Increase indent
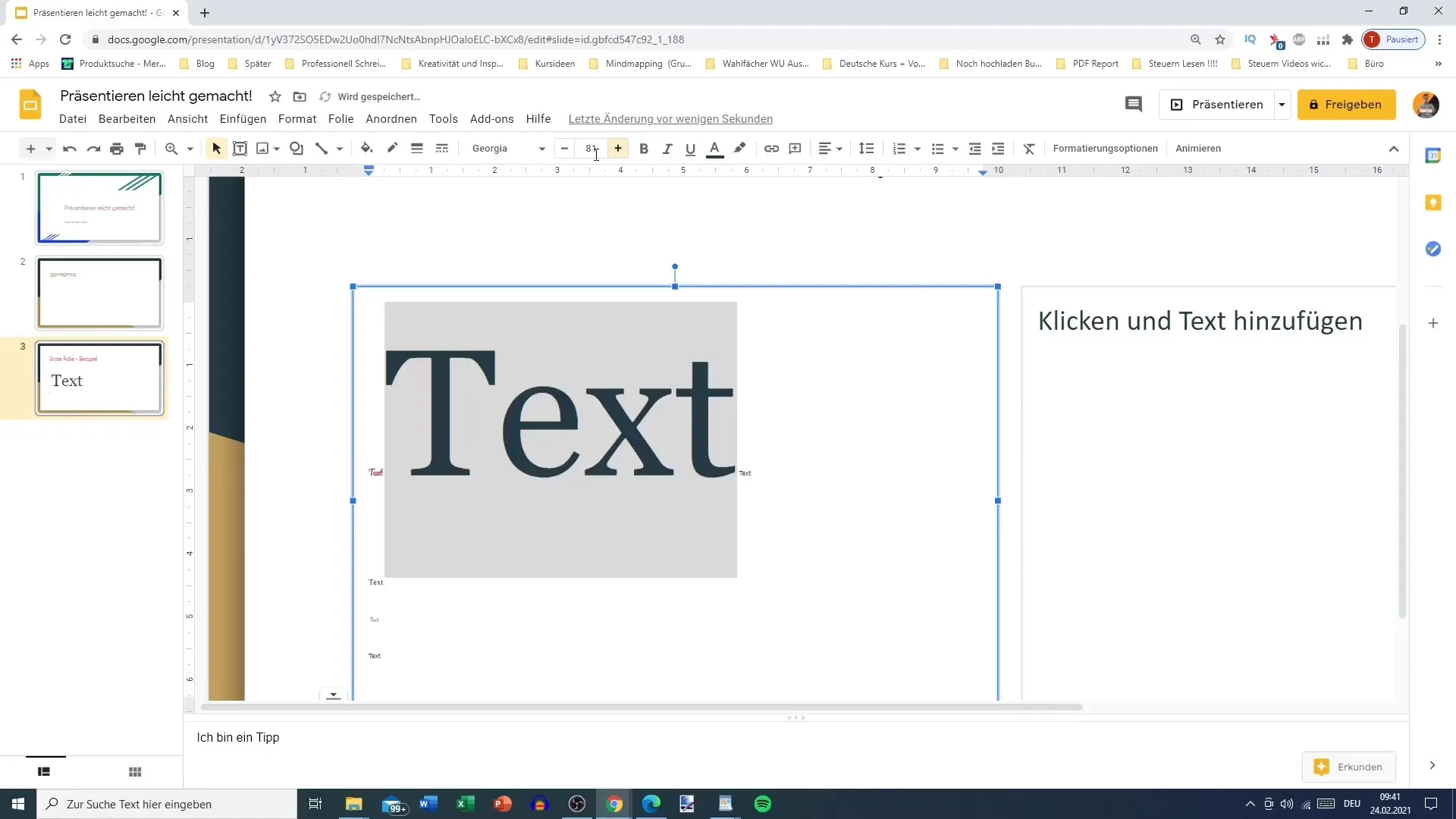The width and height of the screenshot is (1456, 819). pyautogui.click(x=998, y=149)
